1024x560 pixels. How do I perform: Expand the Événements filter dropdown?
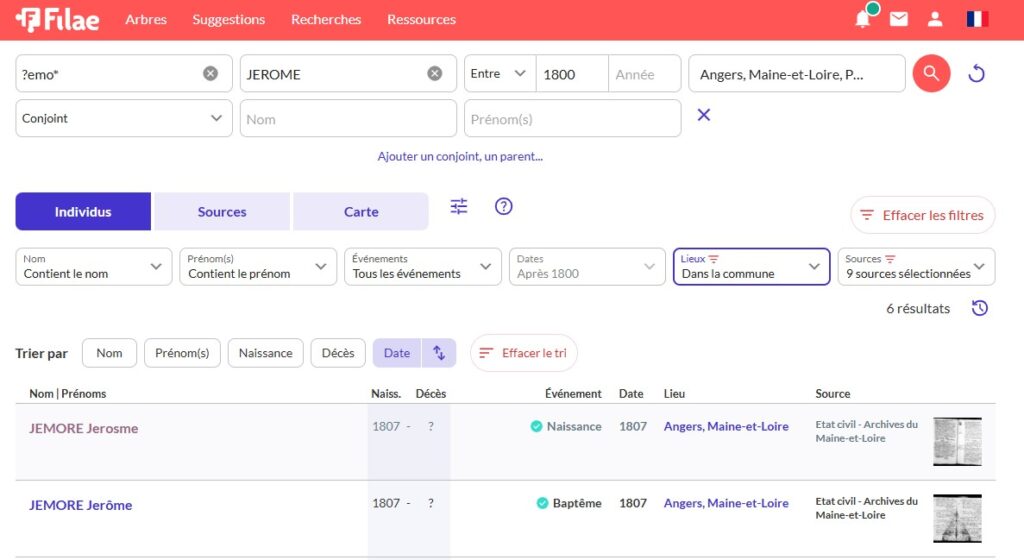(x=422, y=266)
